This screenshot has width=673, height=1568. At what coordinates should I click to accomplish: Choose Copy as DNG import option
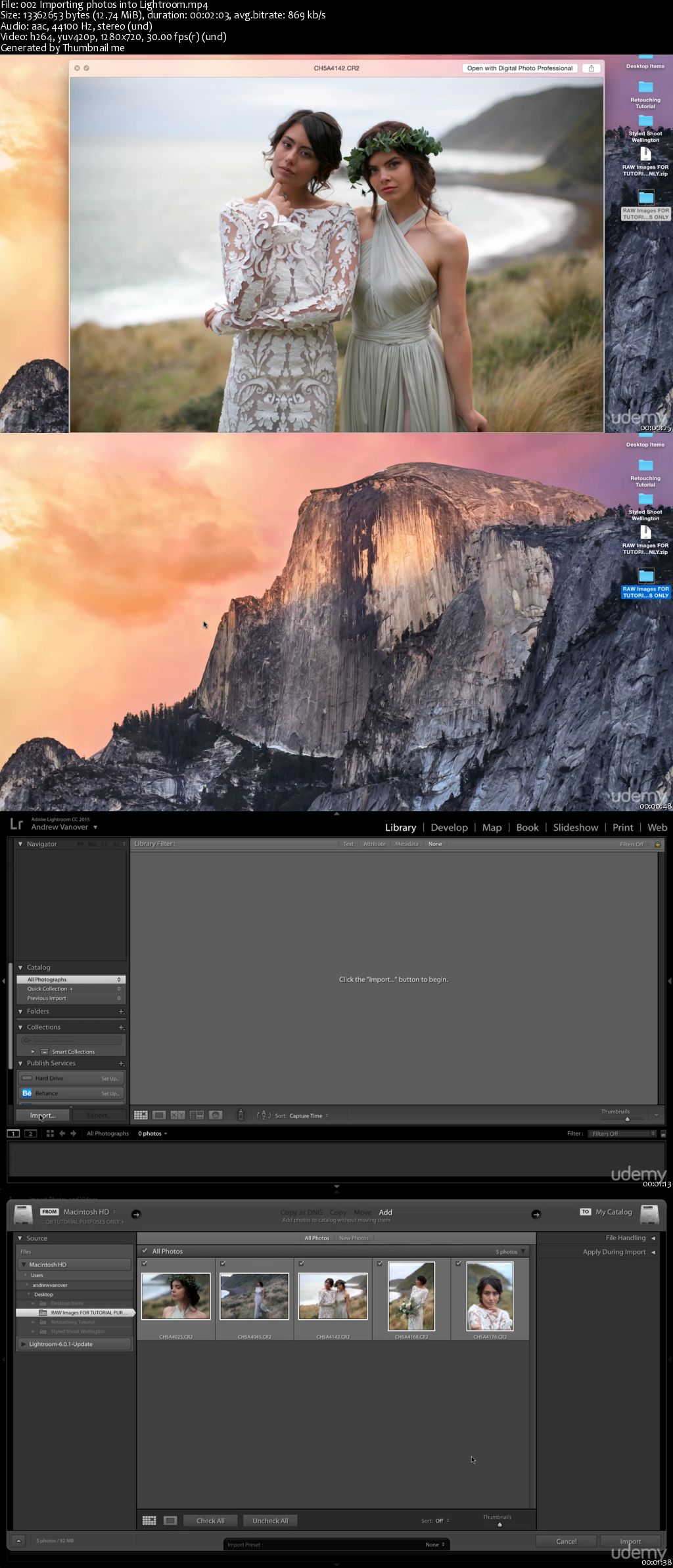(x=302, y=1212)
